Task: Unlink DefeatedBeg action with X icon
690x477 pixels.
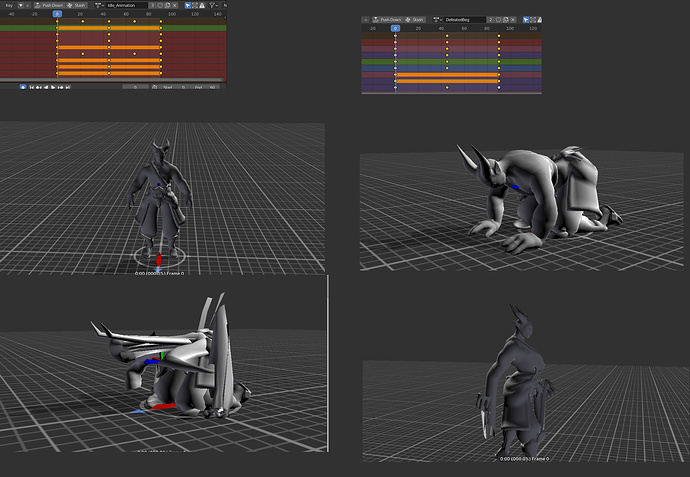Action: coord(513,20)
